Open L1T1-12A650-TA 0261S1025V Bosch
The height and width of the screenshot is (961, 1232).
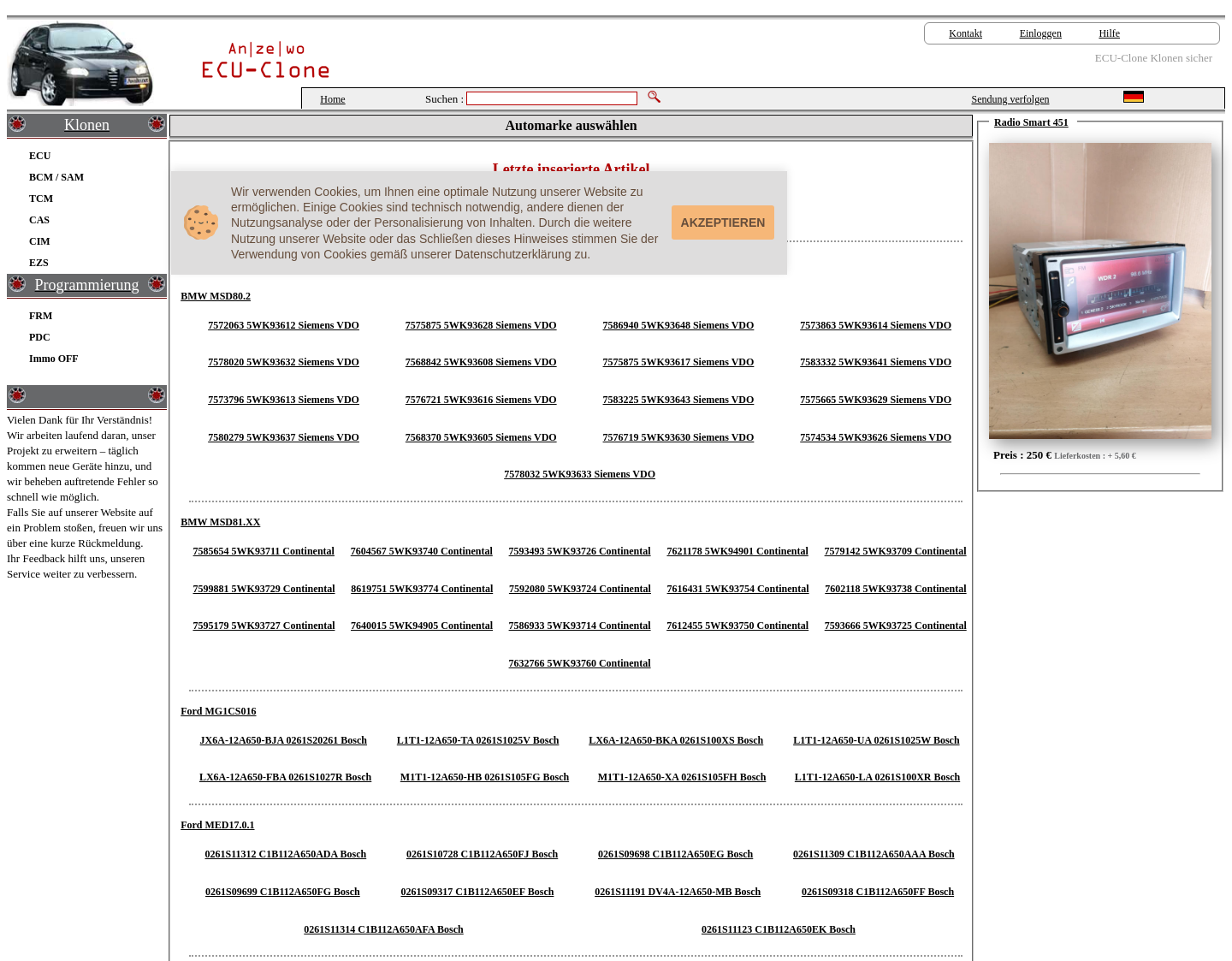pos(477,740)
